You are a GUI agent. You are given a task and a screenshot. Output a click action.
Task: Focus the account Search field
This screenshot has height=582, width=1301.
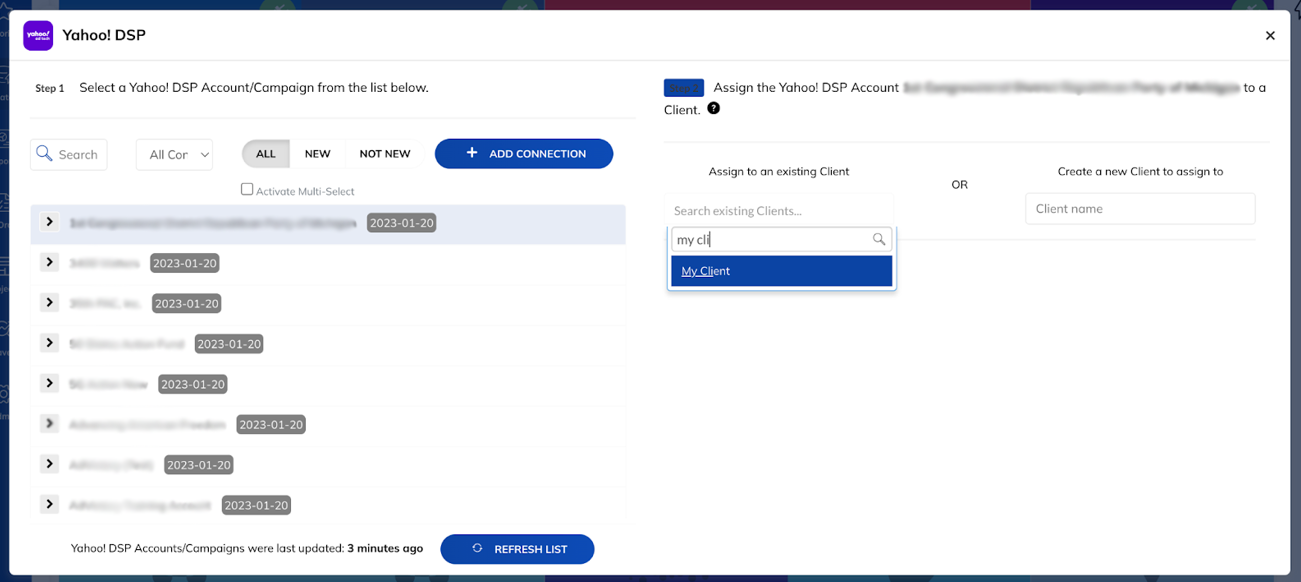coord(69,154)
